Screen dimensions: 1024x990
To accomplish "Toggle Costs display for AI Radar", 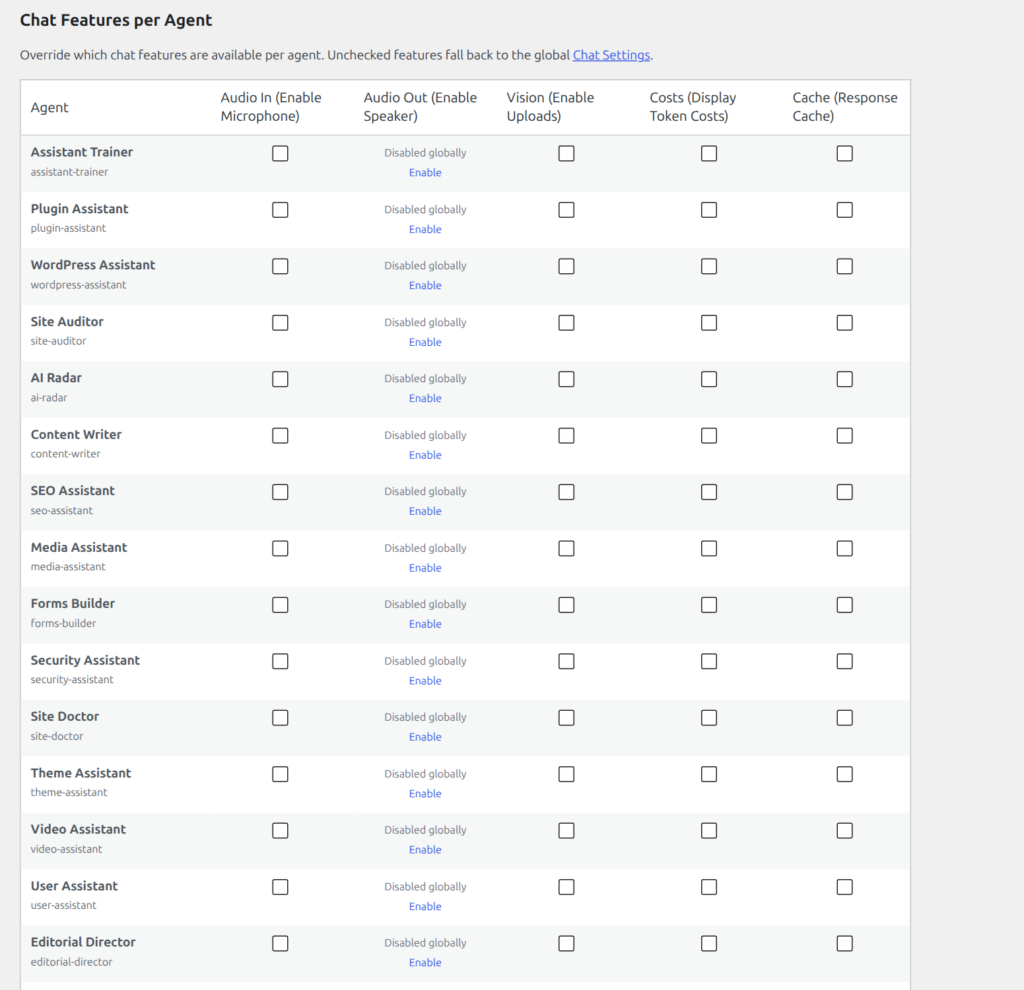I will [x=709, y=379].
